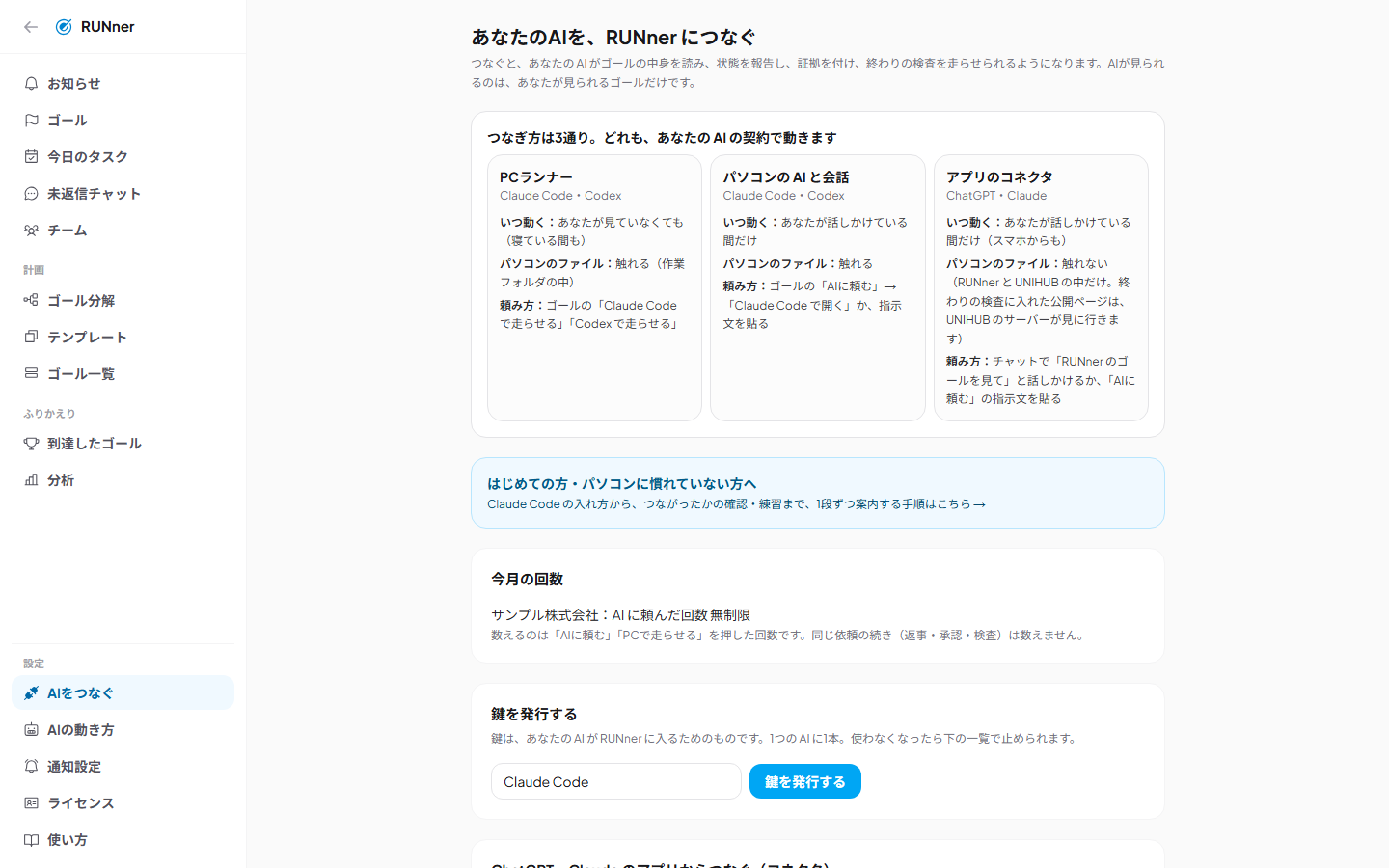This screenshot has height=868, width=1389.
Task: Click the RUNner logo icon
Action: pos(64,27)
